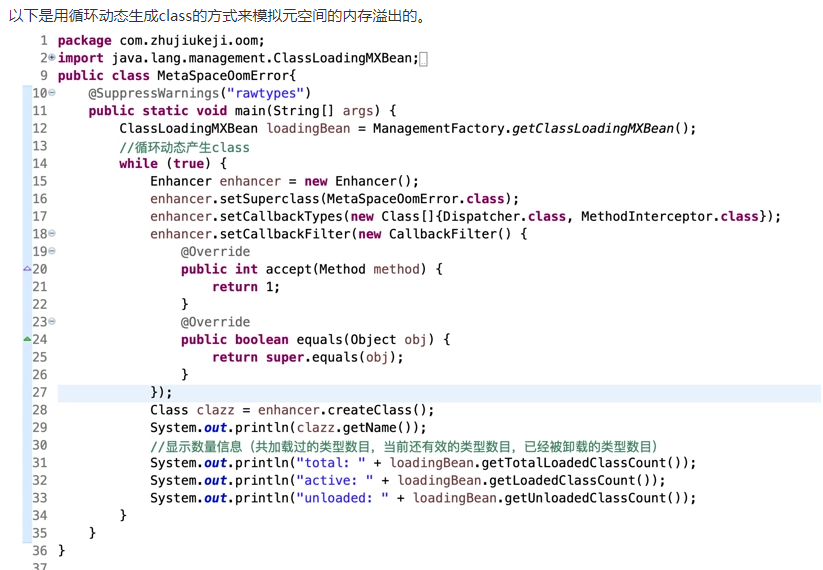Click setSuperclass on line 16

269,199
